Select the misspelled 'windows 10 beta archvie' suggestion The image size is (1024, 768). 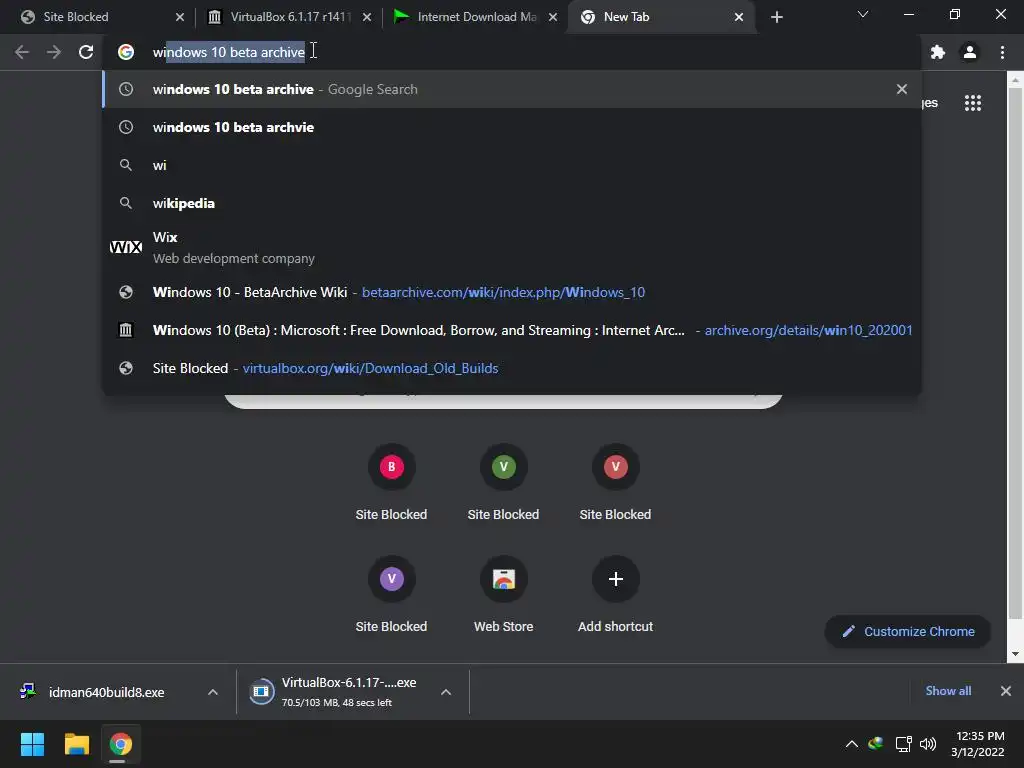[511, 127]
